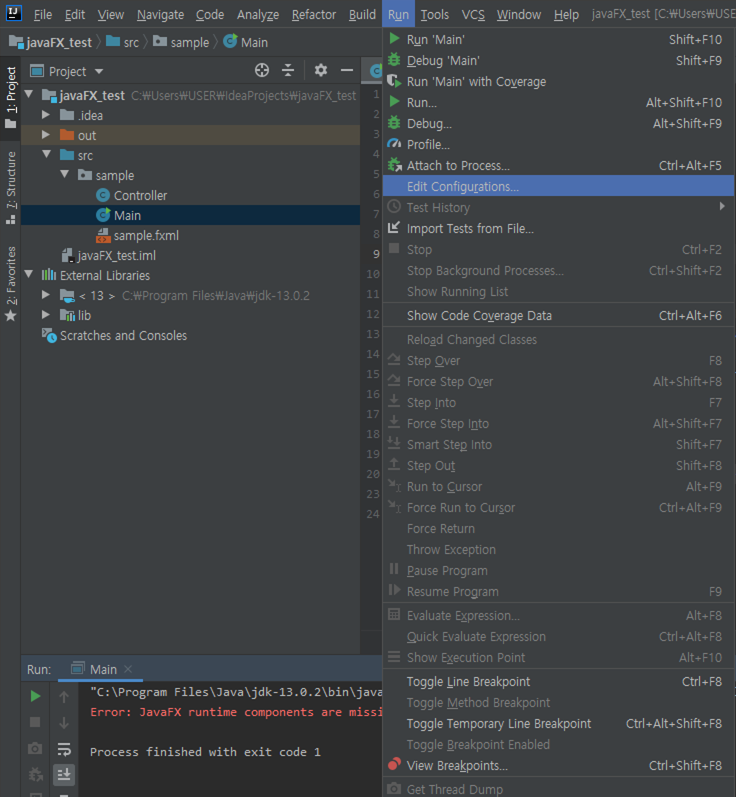Screen dimensions: 736x797
Task: Open the 1: Project tool window tab
Action: [x=11, y=98]
